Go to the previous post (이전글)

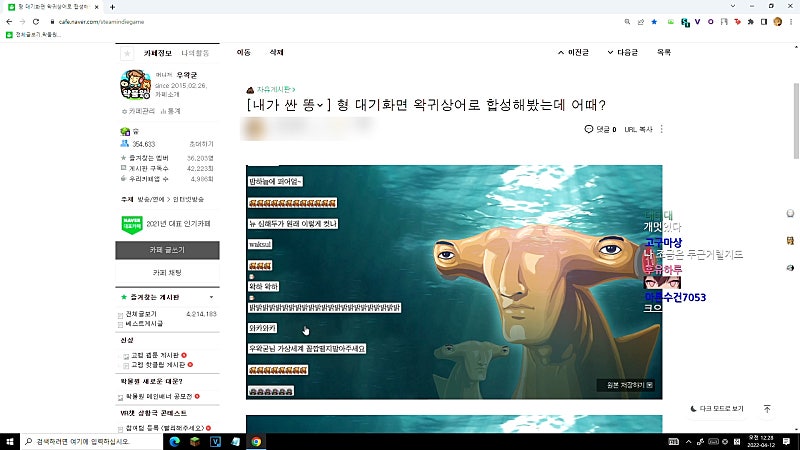tap(573, 52)
